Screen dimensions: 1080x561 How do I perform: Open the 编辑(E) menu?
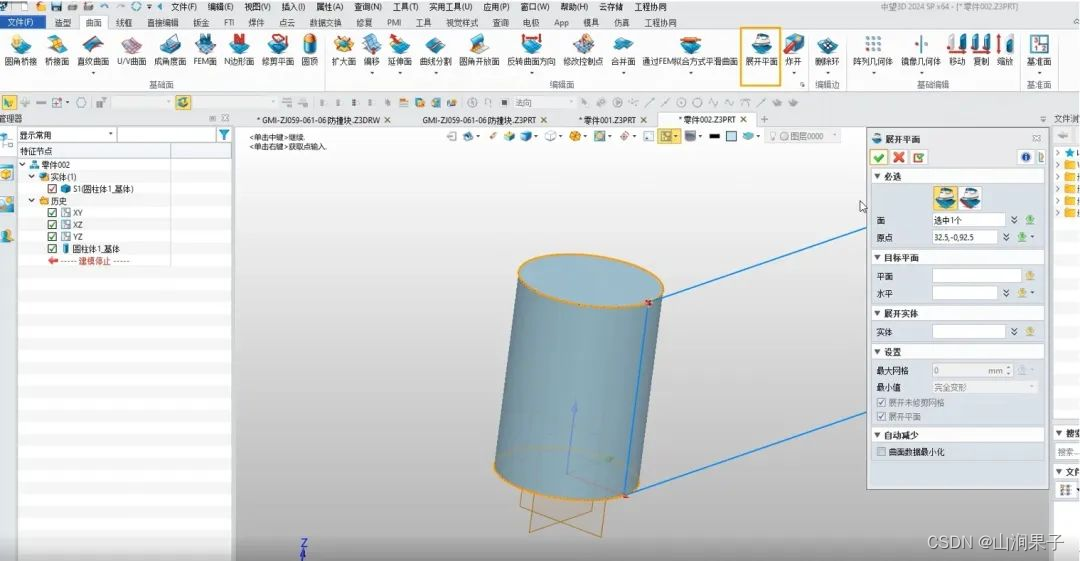220,7
